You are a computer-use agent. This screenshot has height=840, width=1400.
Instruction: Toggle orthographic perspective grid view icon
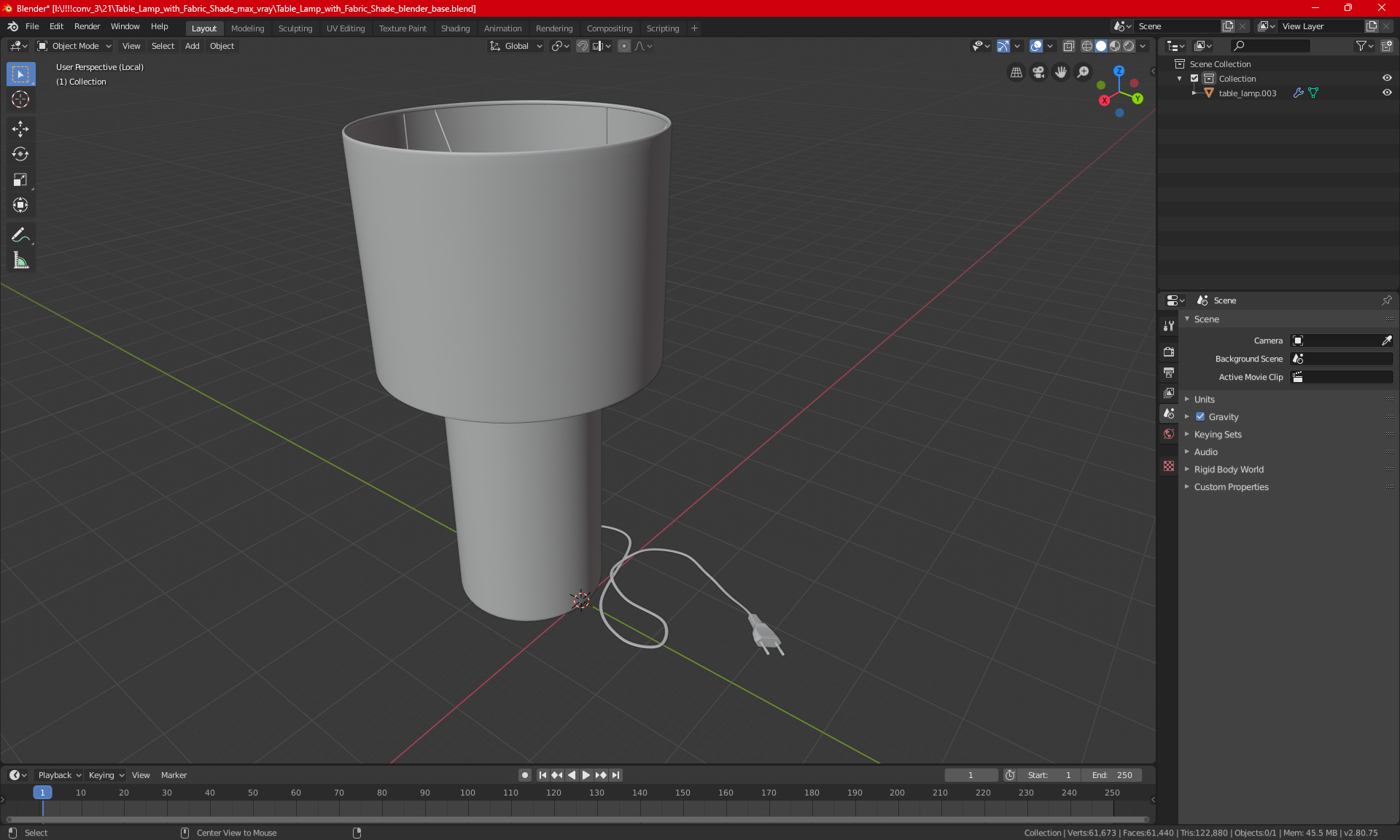pyautogui.click(x=1016, y=72)
